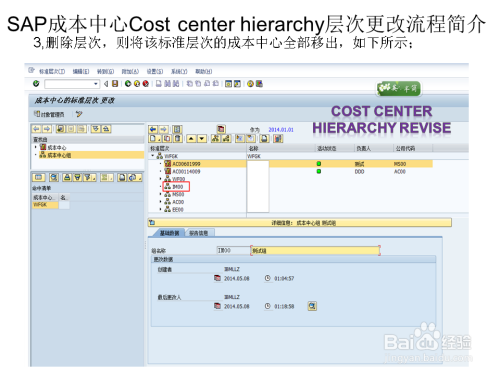Open the 编辑(E) menu

pos(81,71)
